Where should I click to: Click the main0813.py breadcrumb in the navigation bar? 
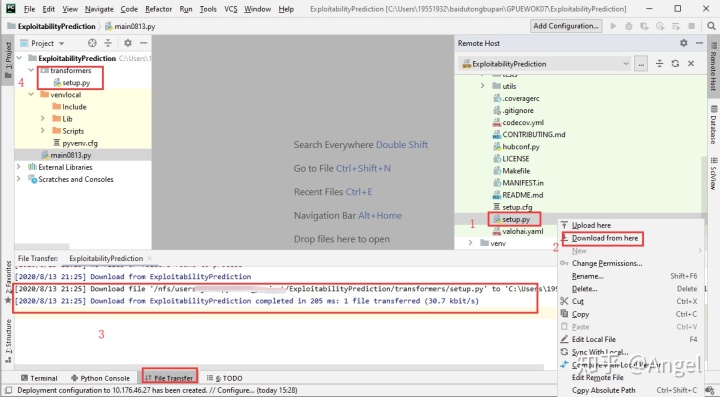pos(130,26)
